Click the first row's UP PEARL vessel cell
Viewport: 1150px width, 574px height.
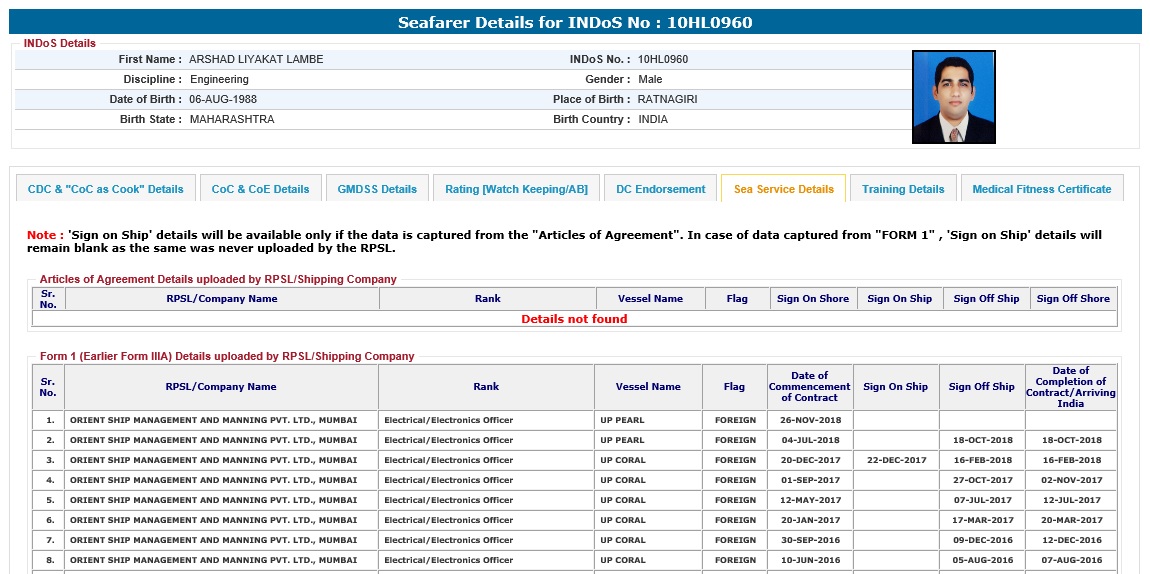[622, 420]
